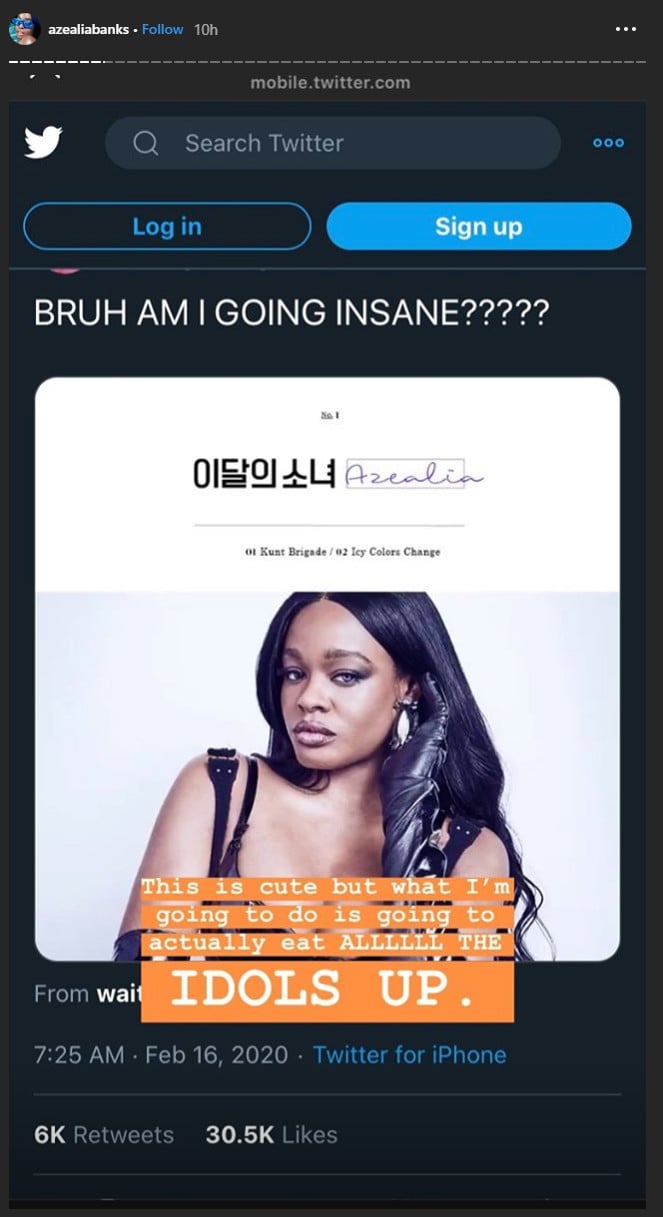This screenshot has width=663, height=1217.
Task: Click inside the Search Twitter field
Action: pos(332,143)
